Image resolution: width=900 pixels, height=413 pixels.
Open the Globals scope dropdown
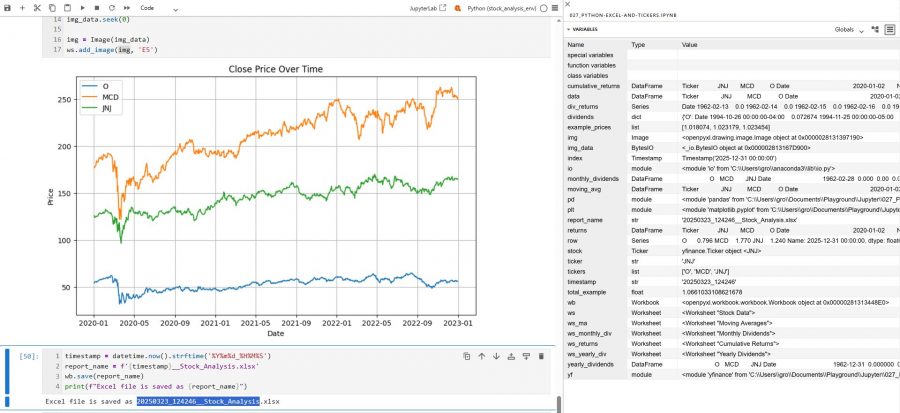[849, 29]
